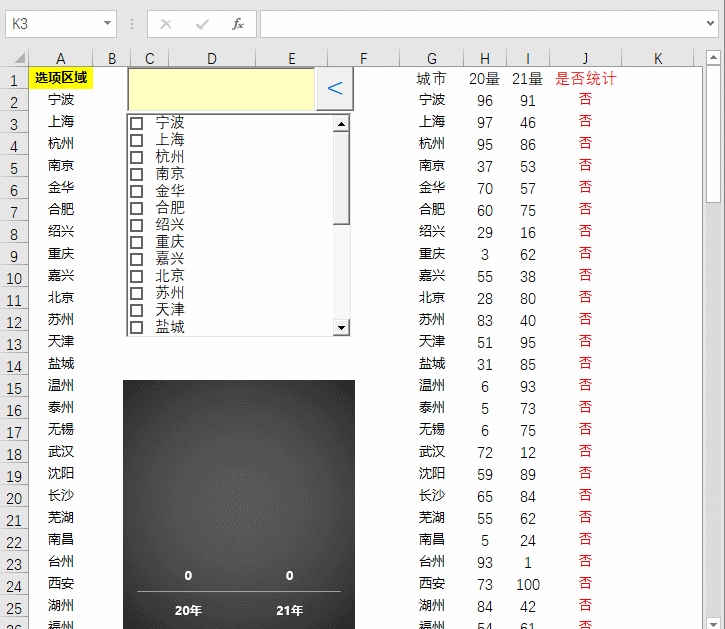Click the 否 cell in 长沙 row
This screenshot has width=725, height=629.
coord(585,495)
